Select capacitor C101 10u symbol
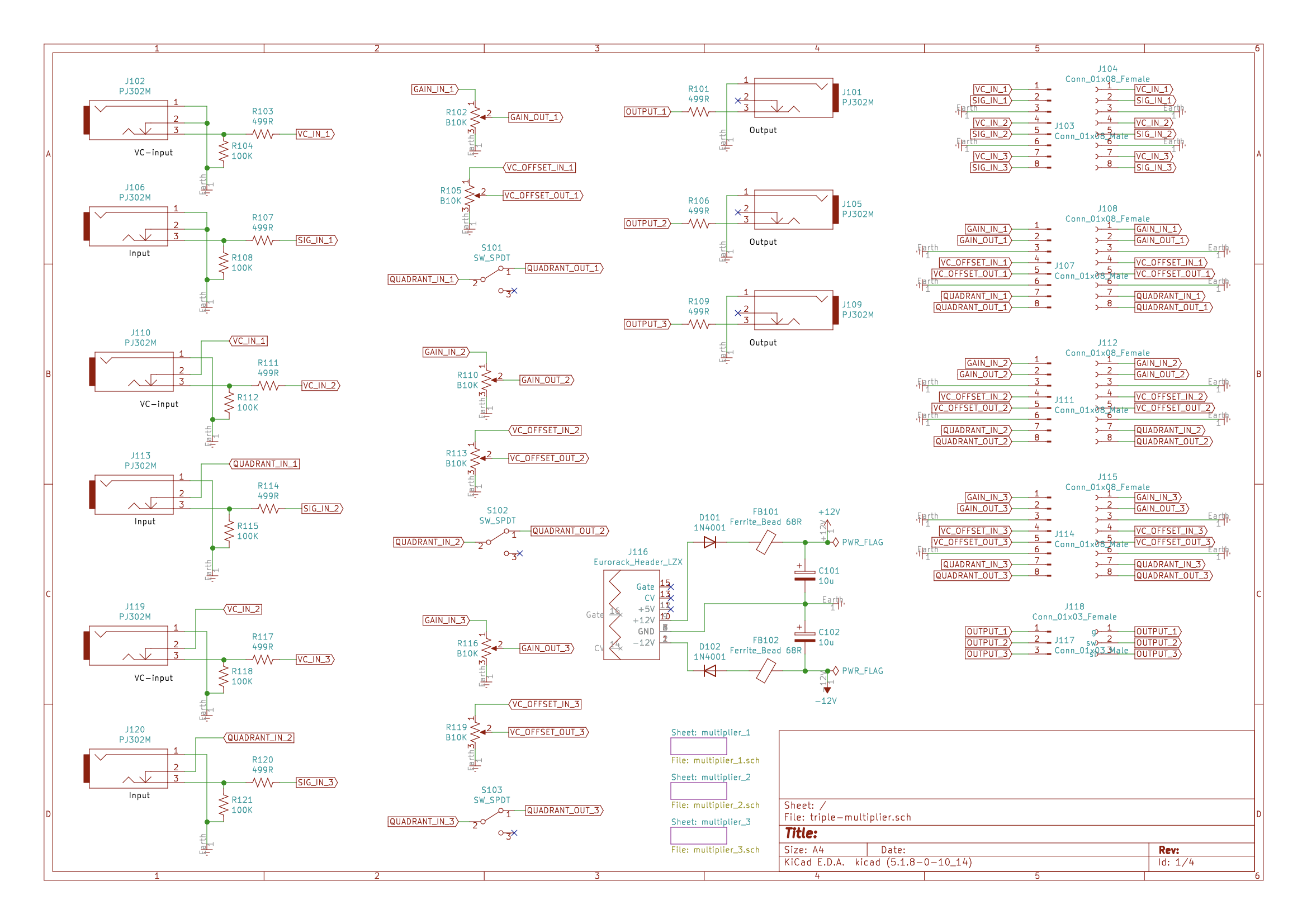The height and width of the screenshot is (924, 1307). click(805, 576)
